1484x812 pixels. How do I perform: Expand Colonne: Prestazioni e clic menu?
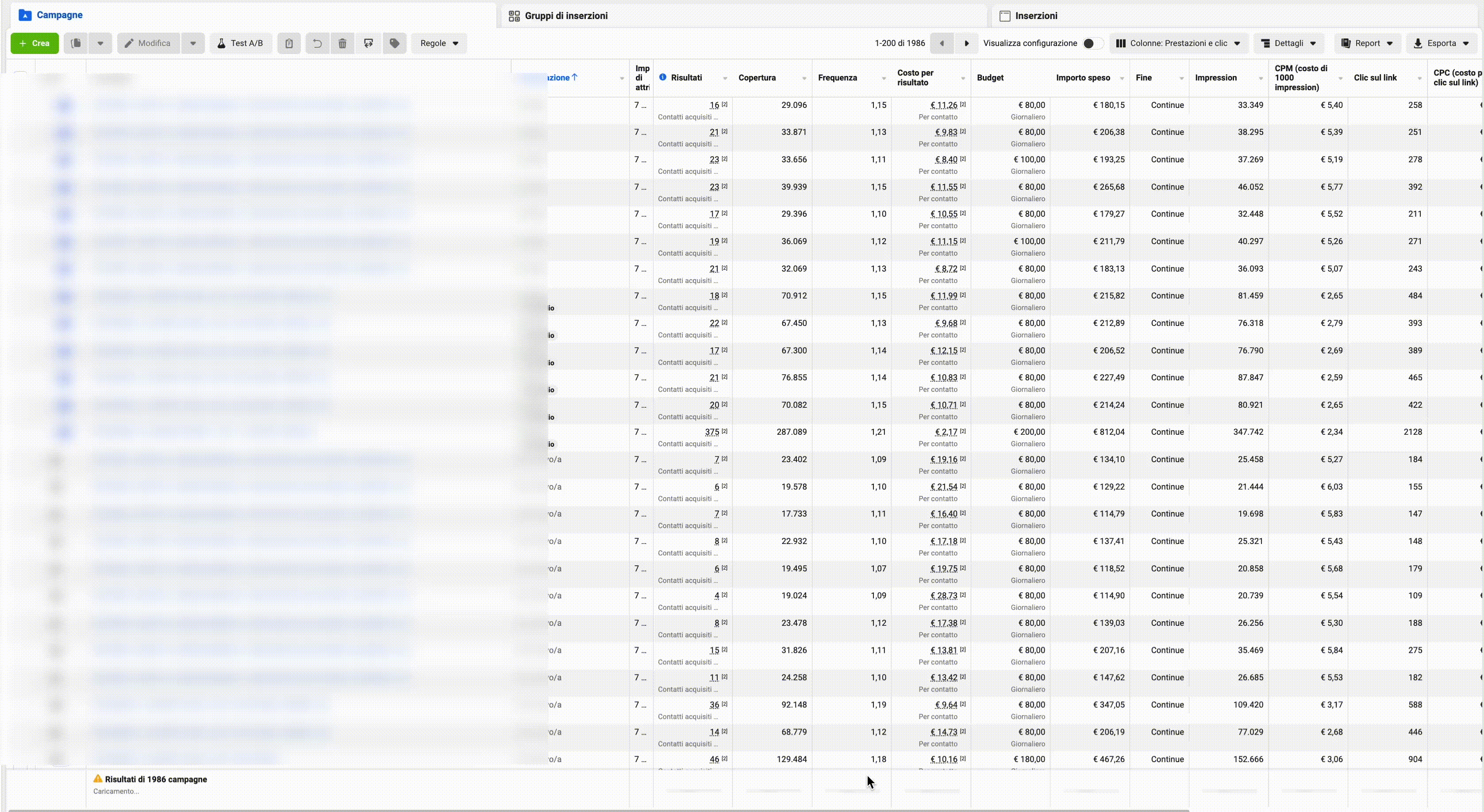(1179, 43)
